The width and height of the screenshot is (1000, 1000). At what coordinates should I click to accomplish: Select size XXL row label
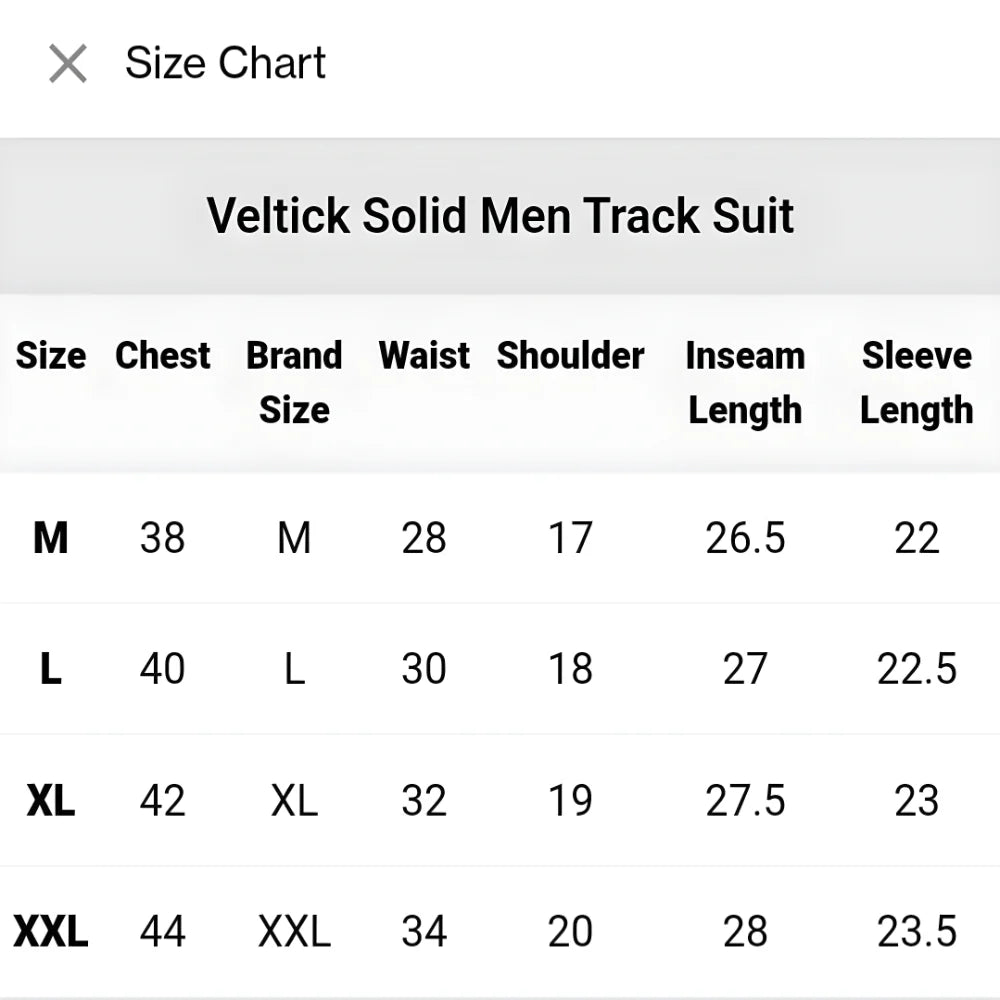pos(50,932)
